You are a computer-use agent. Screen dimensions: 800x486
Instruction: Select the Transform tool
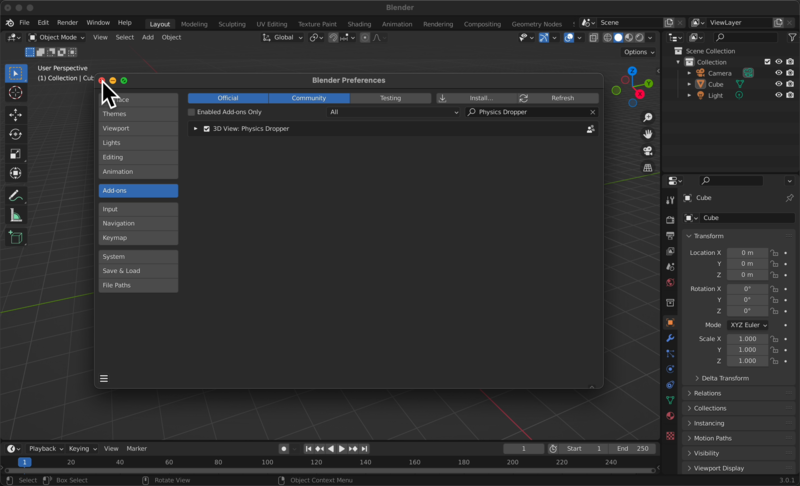point(16,173)
